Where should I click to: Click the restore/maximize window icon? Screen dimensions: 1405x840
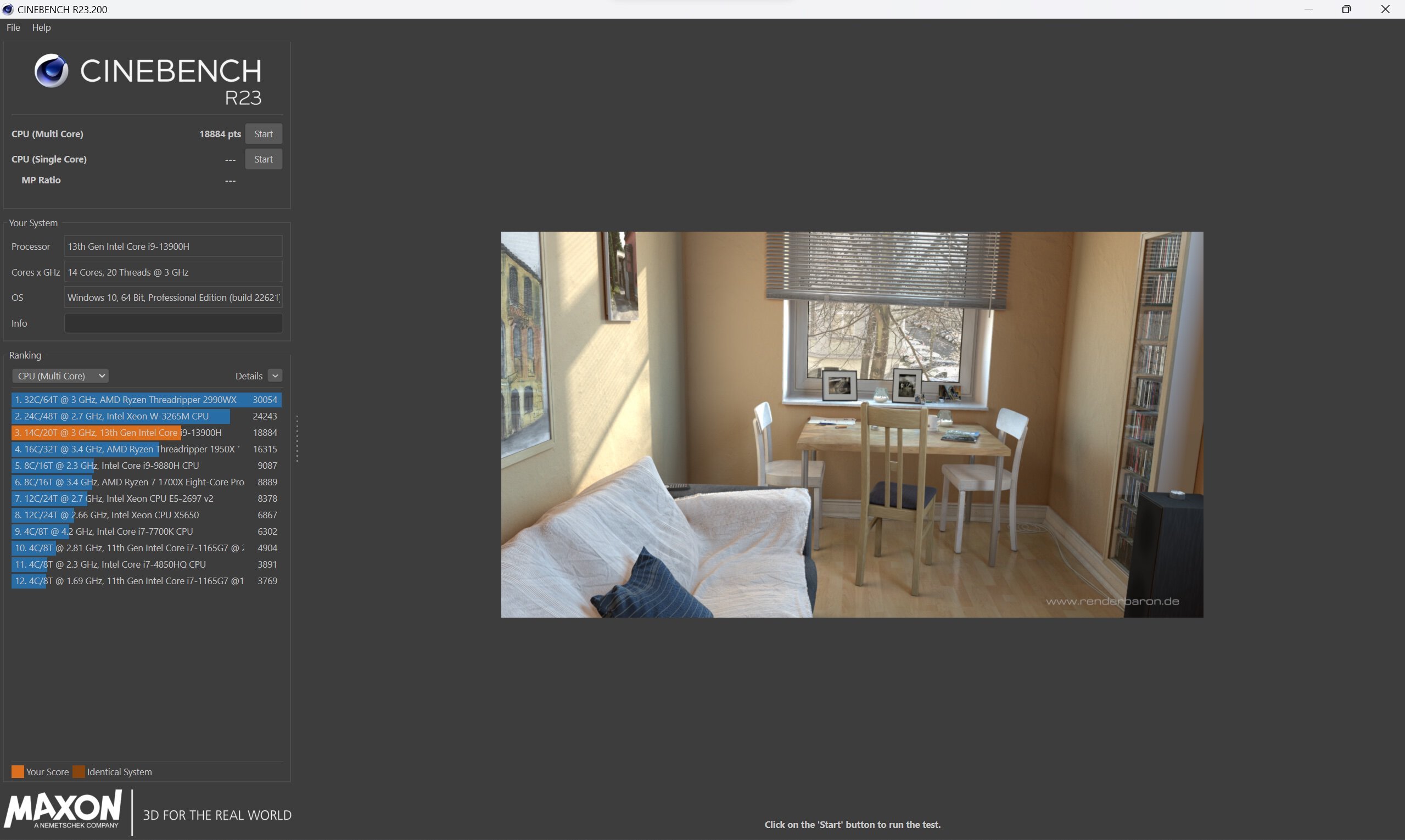[1346, 9]
